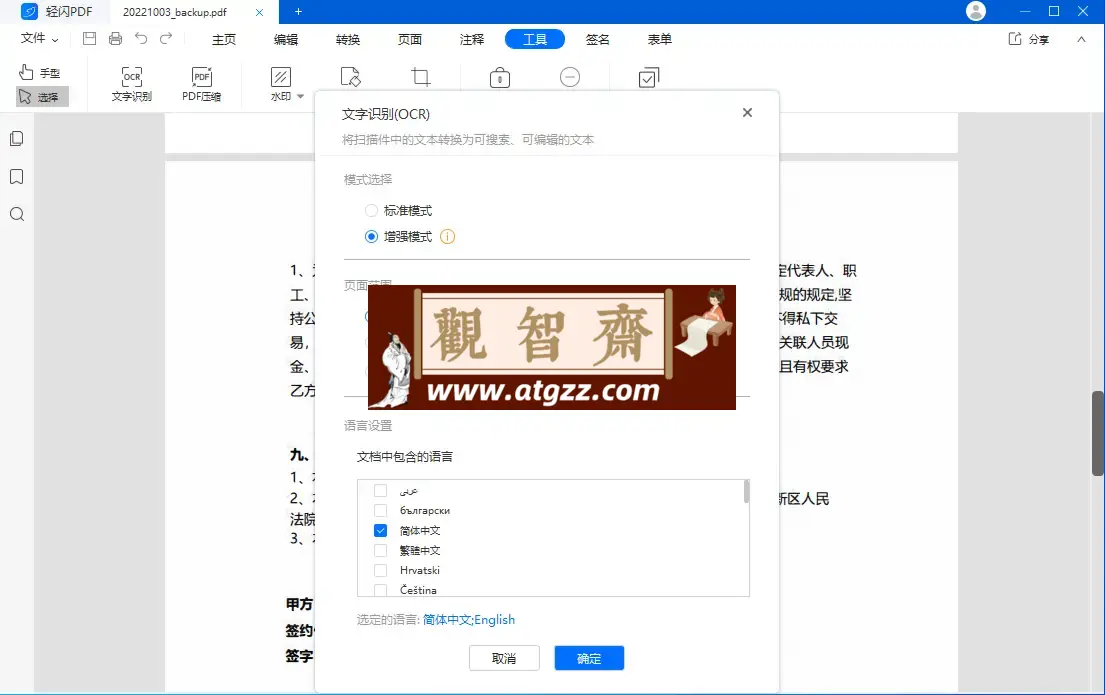Switch to the 主页 tab

pos(224,39)
